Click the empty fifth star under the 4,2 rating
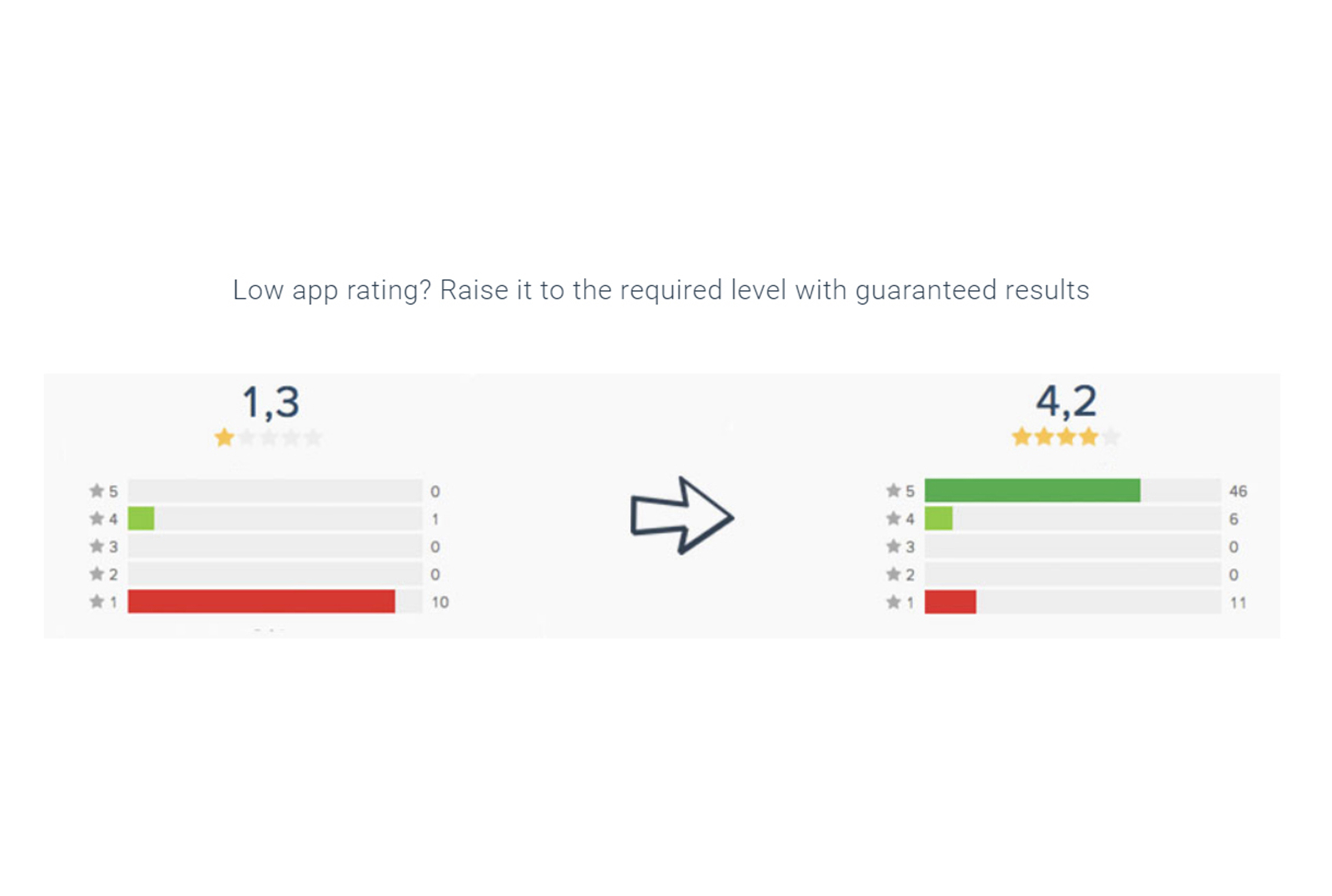The image size is (1332, 896). [1110, 437]
